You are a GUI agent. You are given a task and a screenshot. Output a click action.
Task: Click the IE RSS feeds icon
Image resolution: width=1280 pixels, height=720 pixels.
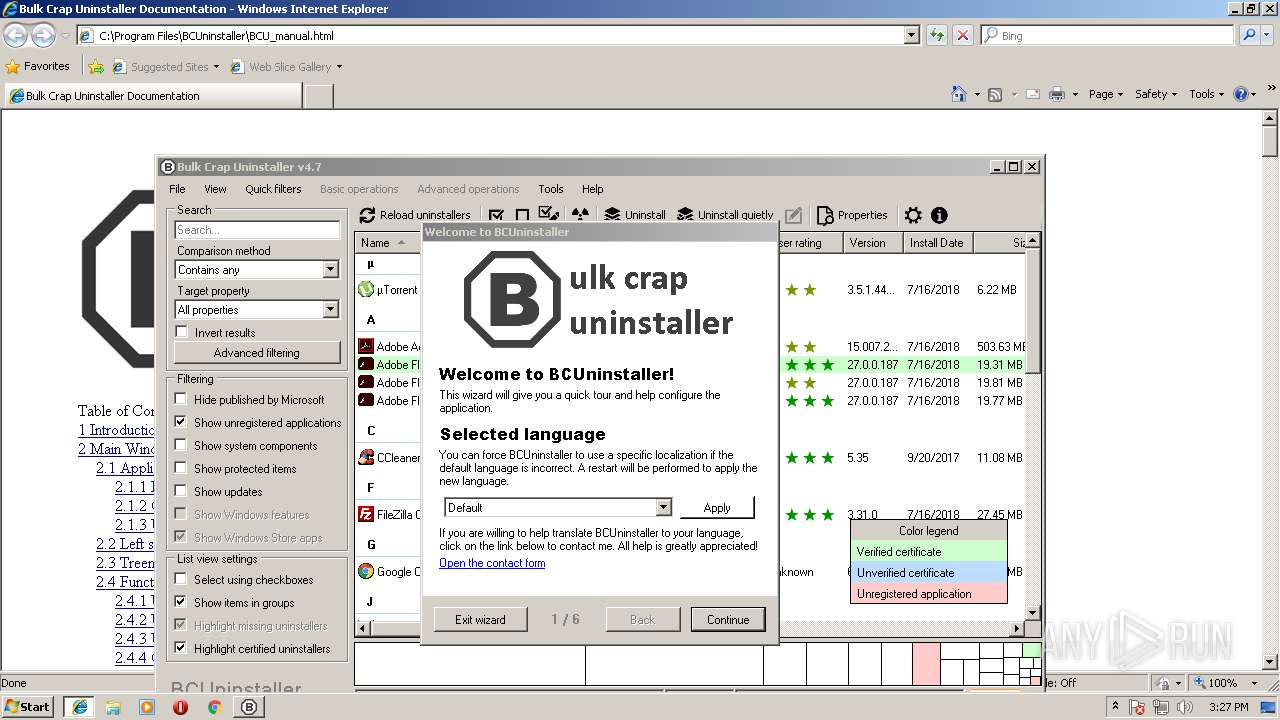(995, 94)
